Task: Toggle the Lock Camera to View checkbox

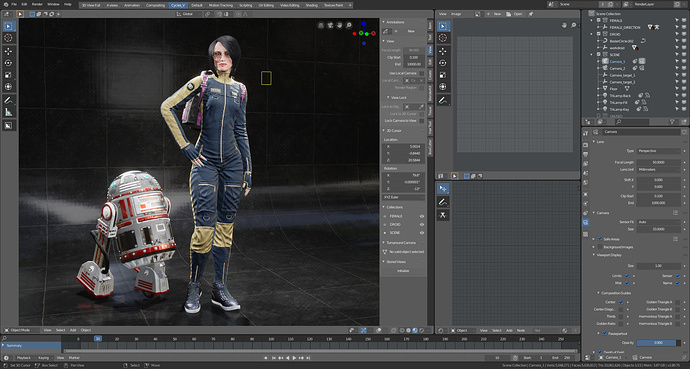Action: (x=421, y=121)
